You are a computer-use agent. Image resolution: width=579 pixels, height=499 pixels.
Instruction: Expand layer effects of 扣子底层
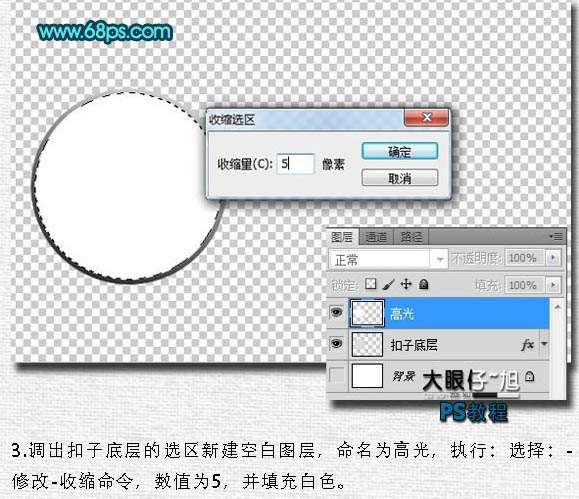tap(544, 344)
